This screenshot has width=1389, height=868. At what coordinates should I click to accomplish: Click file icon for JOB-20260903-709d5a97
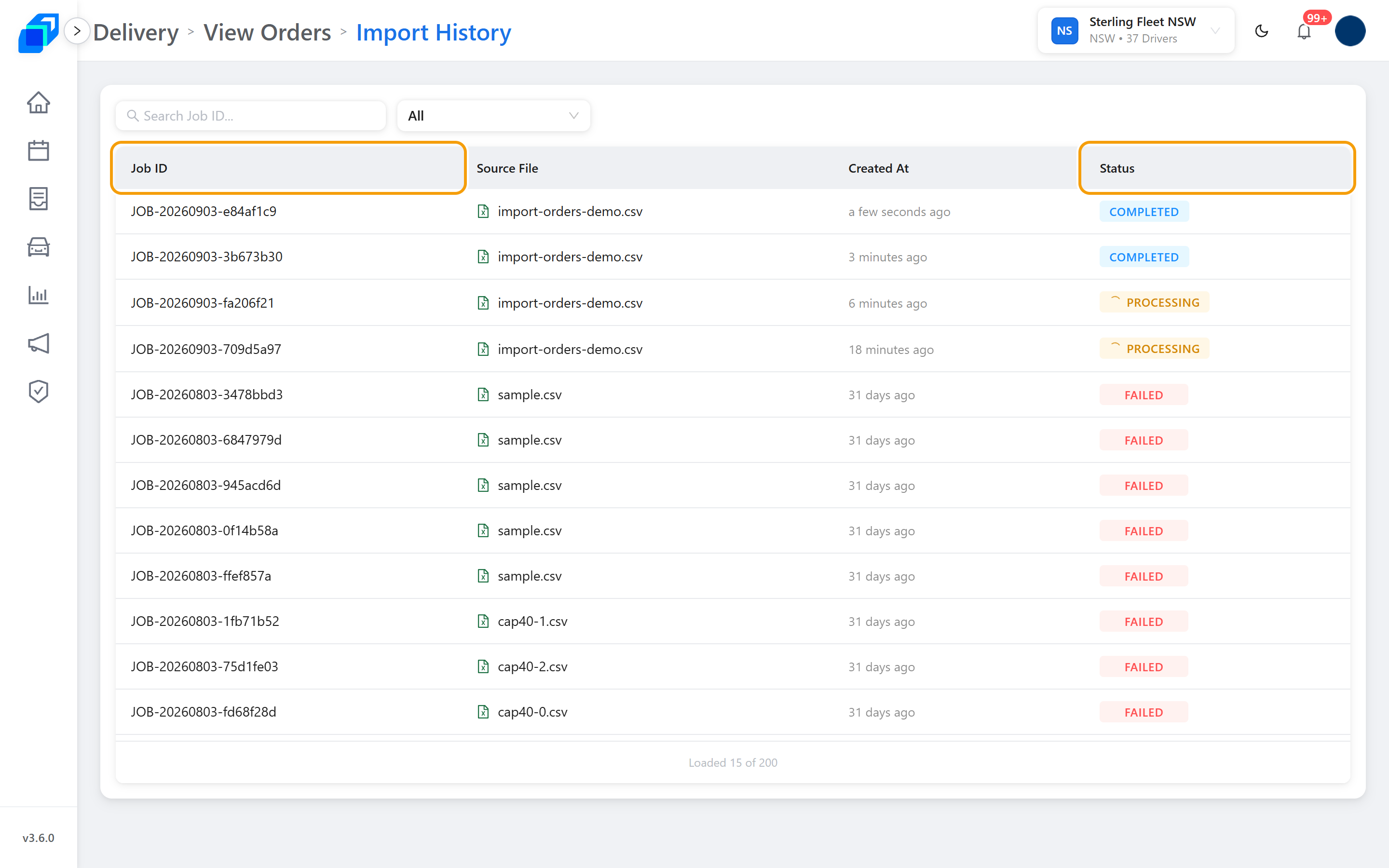coord(483,349)
